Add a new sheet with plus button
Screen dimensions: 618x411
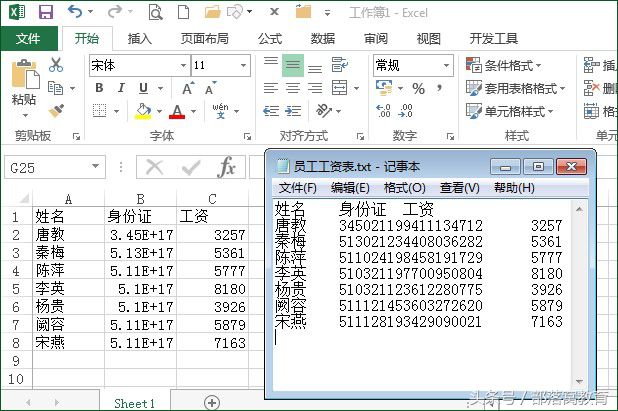coord(212,402)
